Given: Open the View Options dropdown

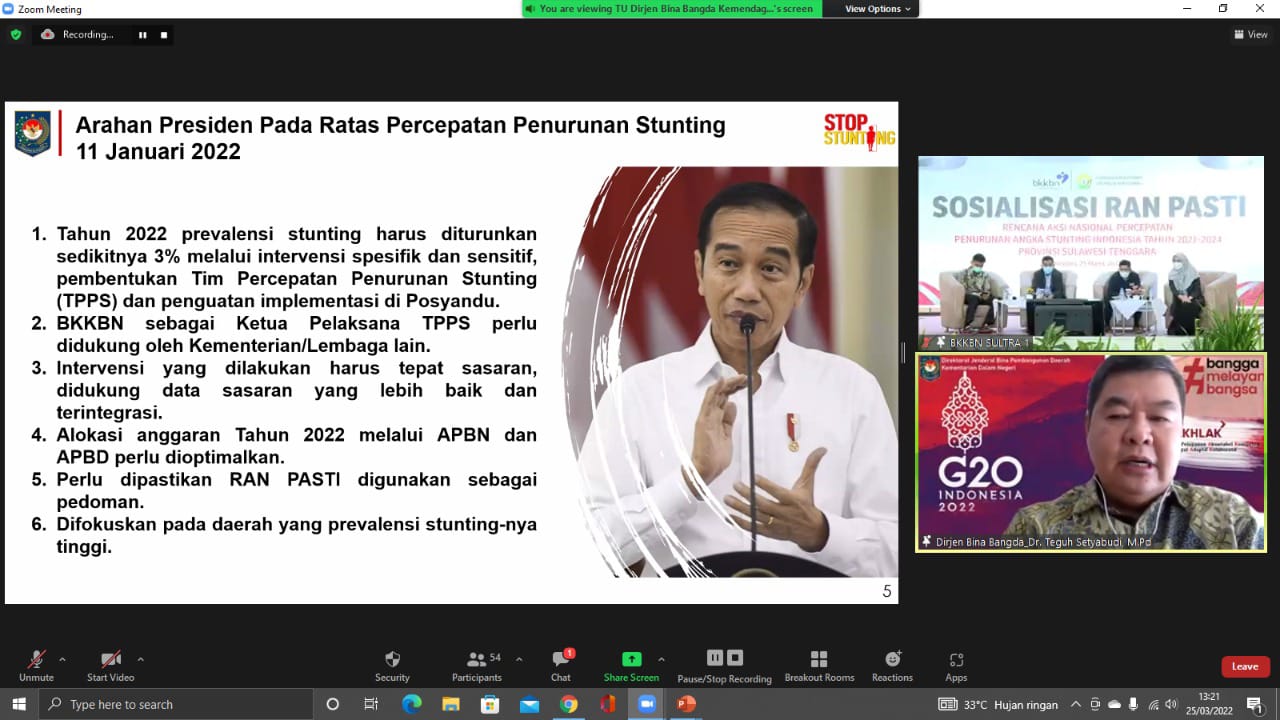Looking at the screenshot, I should [878, 9].
